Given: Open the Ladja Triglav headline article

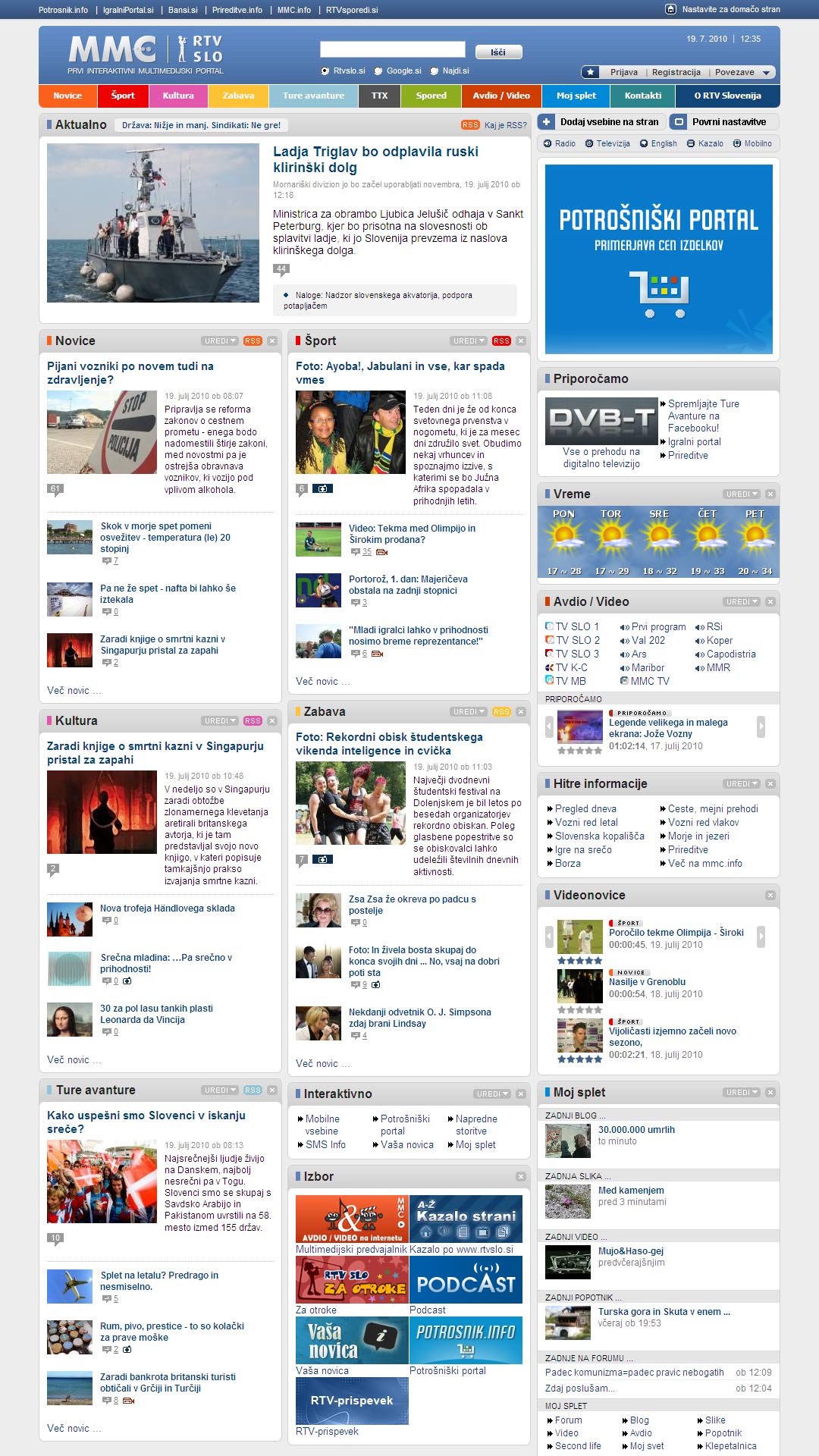Looking at the screenshot, I should point(375,159).
